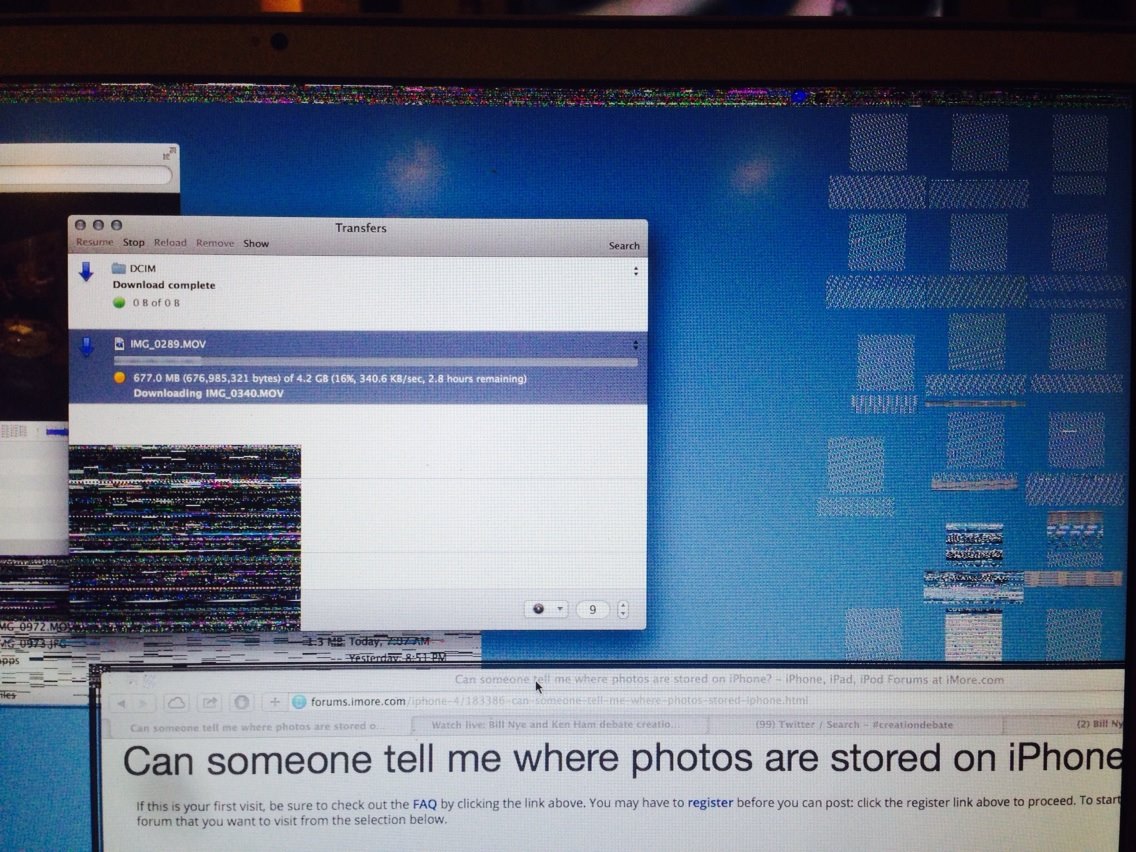Click the IMG_0289.MOV download progress bar
Image resolution: width=1136 pixels, height=852 pixels.
pyautogui.click(x=375, y=361)
